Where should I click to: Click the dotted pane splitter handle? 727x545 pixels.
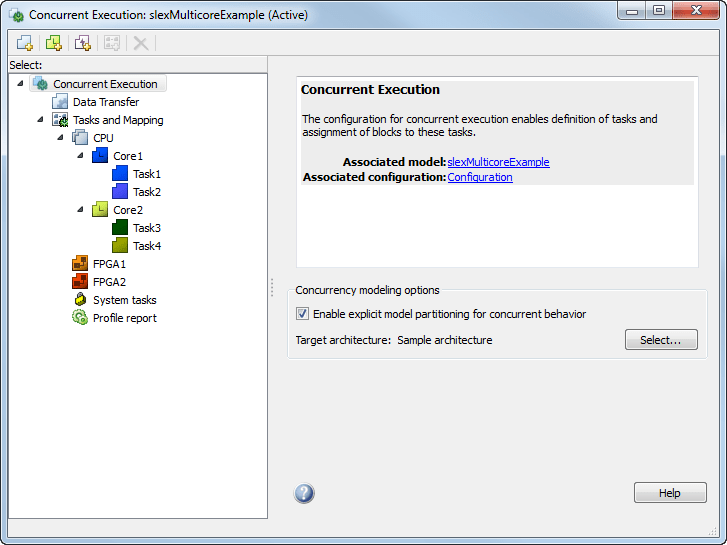coord(272,288)
